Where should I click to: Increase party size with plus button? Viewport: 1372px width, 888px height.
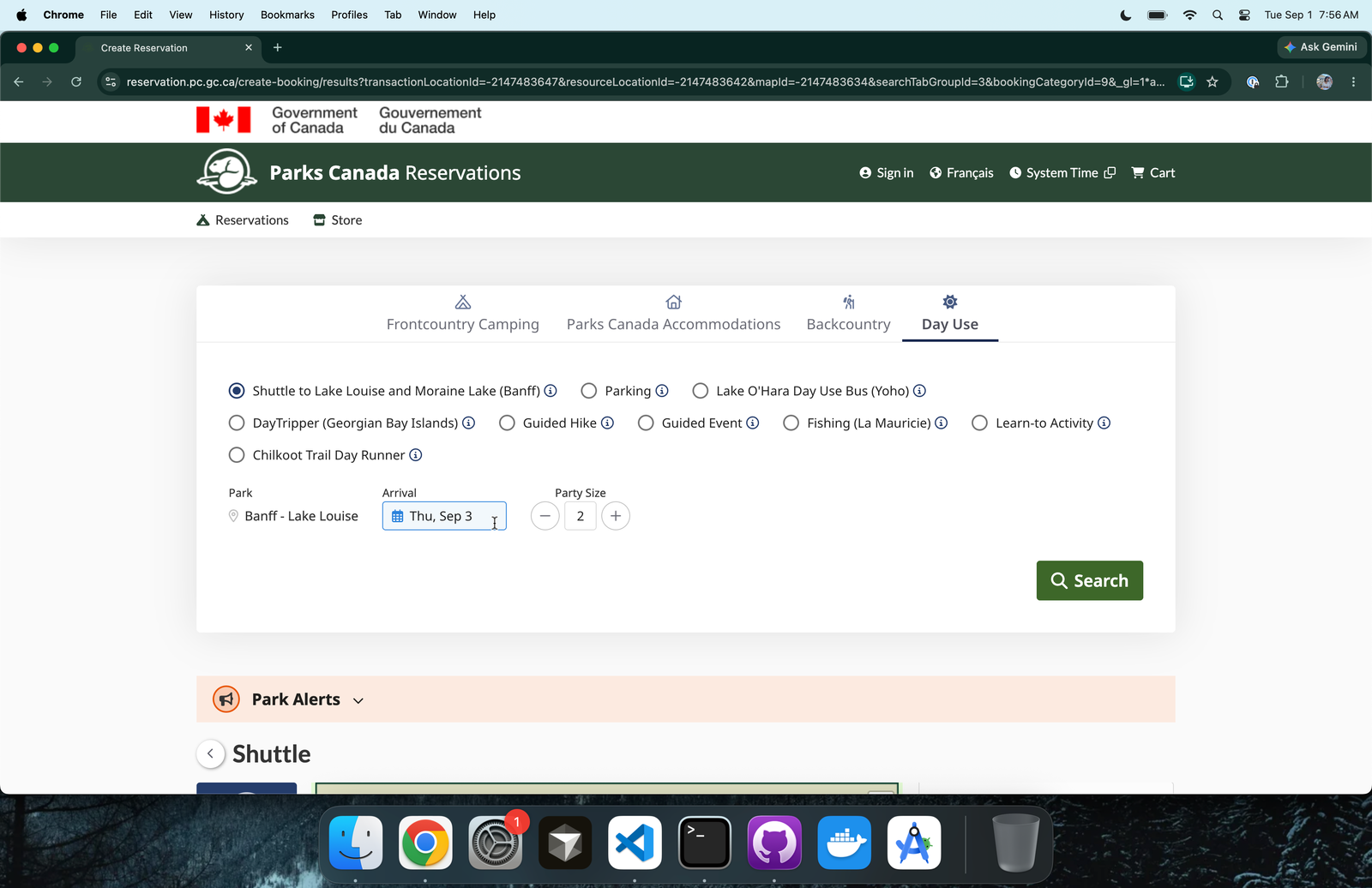point(616,516)
